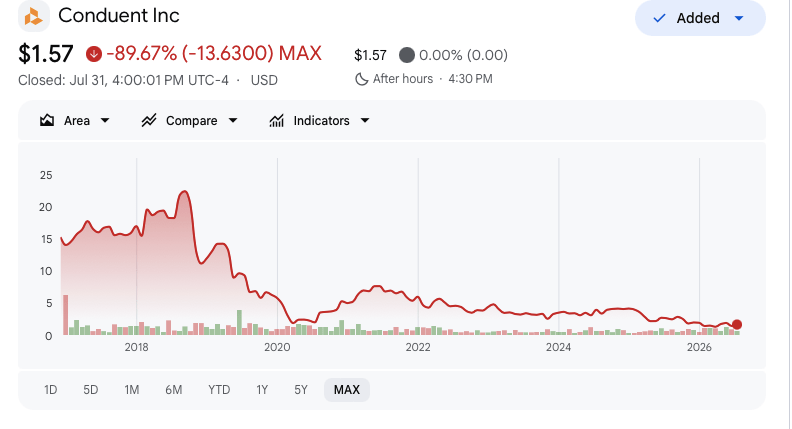This screenshot has height=429, width=792.
Task: Click the gray circle beside 0.00% change
Action: [407, 55]
